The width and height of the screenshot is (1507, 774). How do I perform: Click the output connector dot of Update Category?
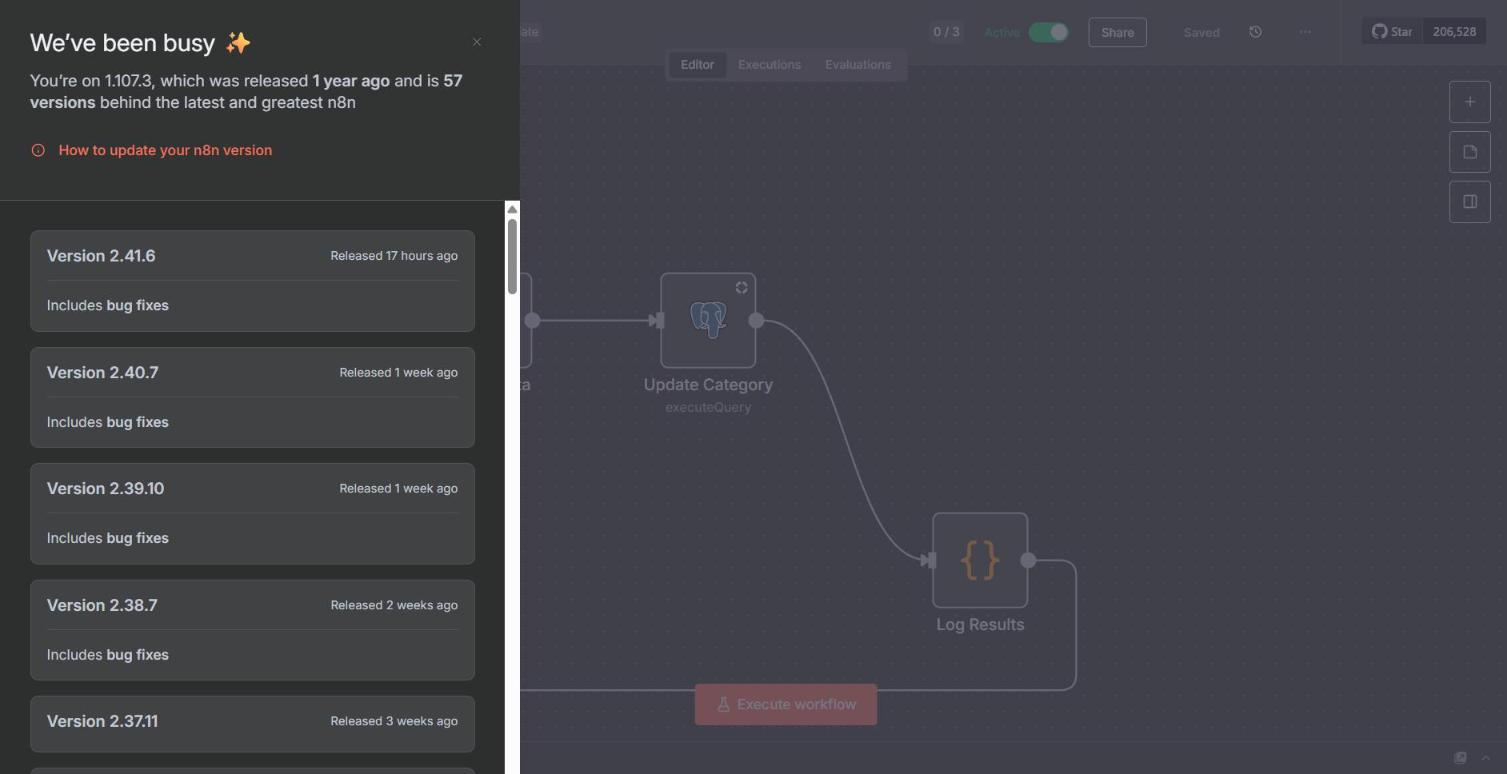[756, 320]
